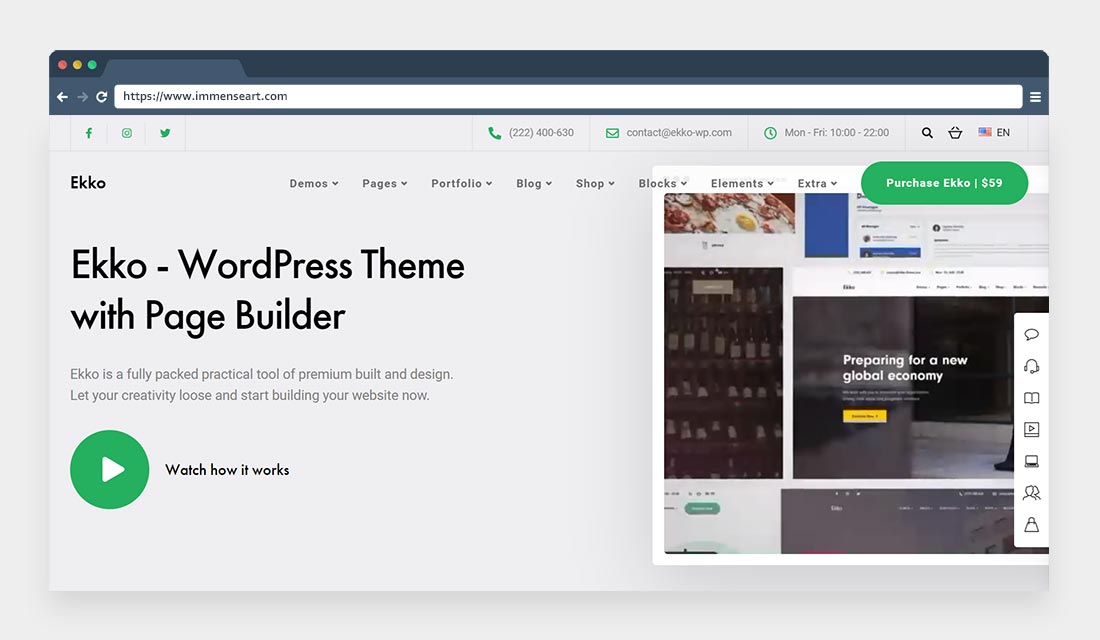Click the US flag language icon
The width and height of the screenshot is (1100, 640).
(x=985, y=132)
